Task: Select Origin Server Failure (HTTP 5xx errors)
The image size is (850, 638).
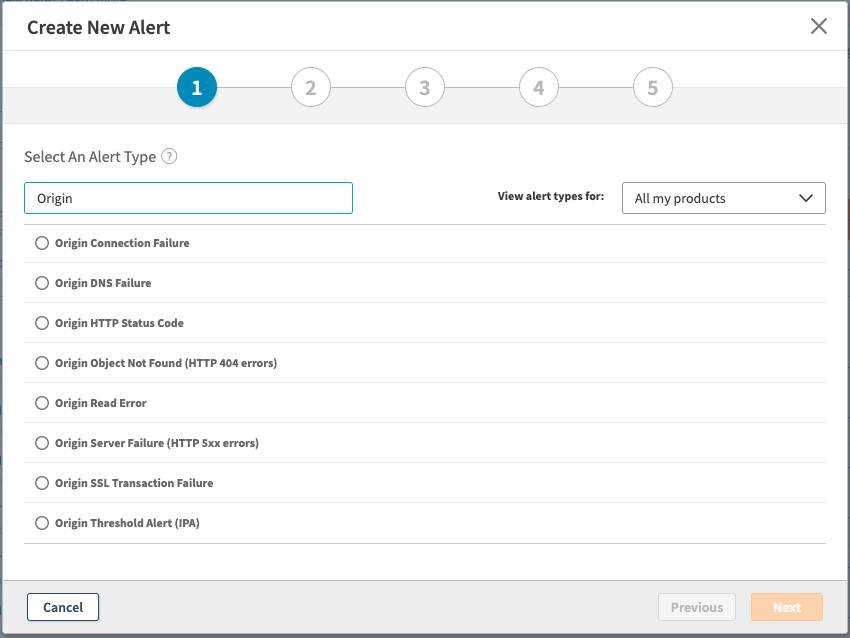Action: [x=42, y=443]
